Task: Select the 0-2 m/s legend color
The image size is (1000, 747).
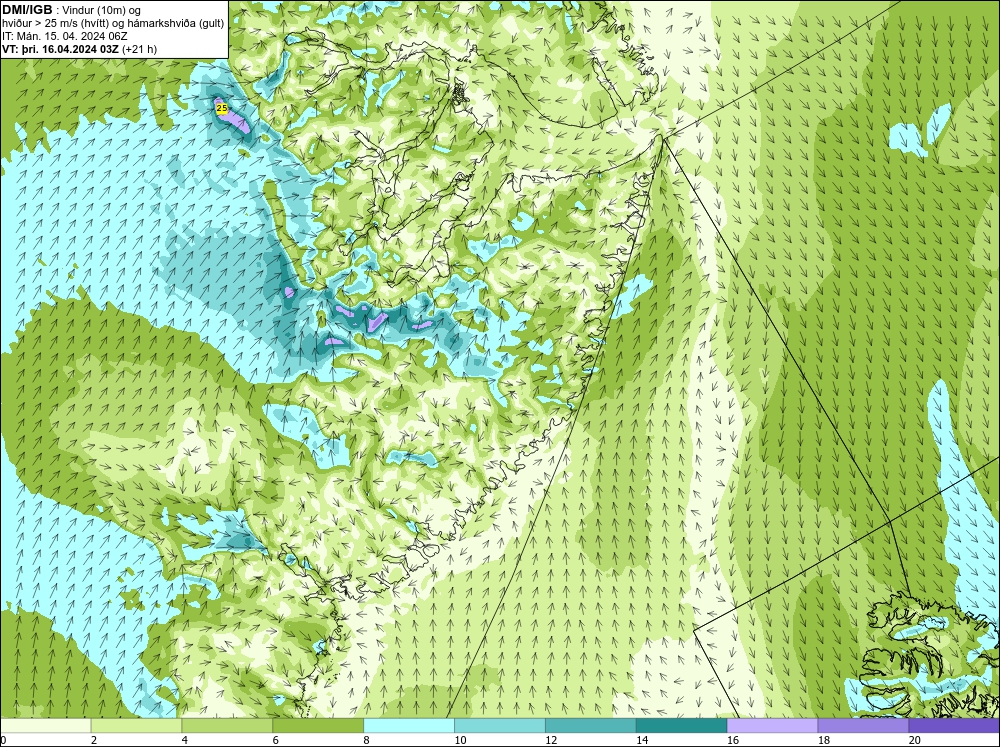Action: pyautogui.click(x=45, y=726)
